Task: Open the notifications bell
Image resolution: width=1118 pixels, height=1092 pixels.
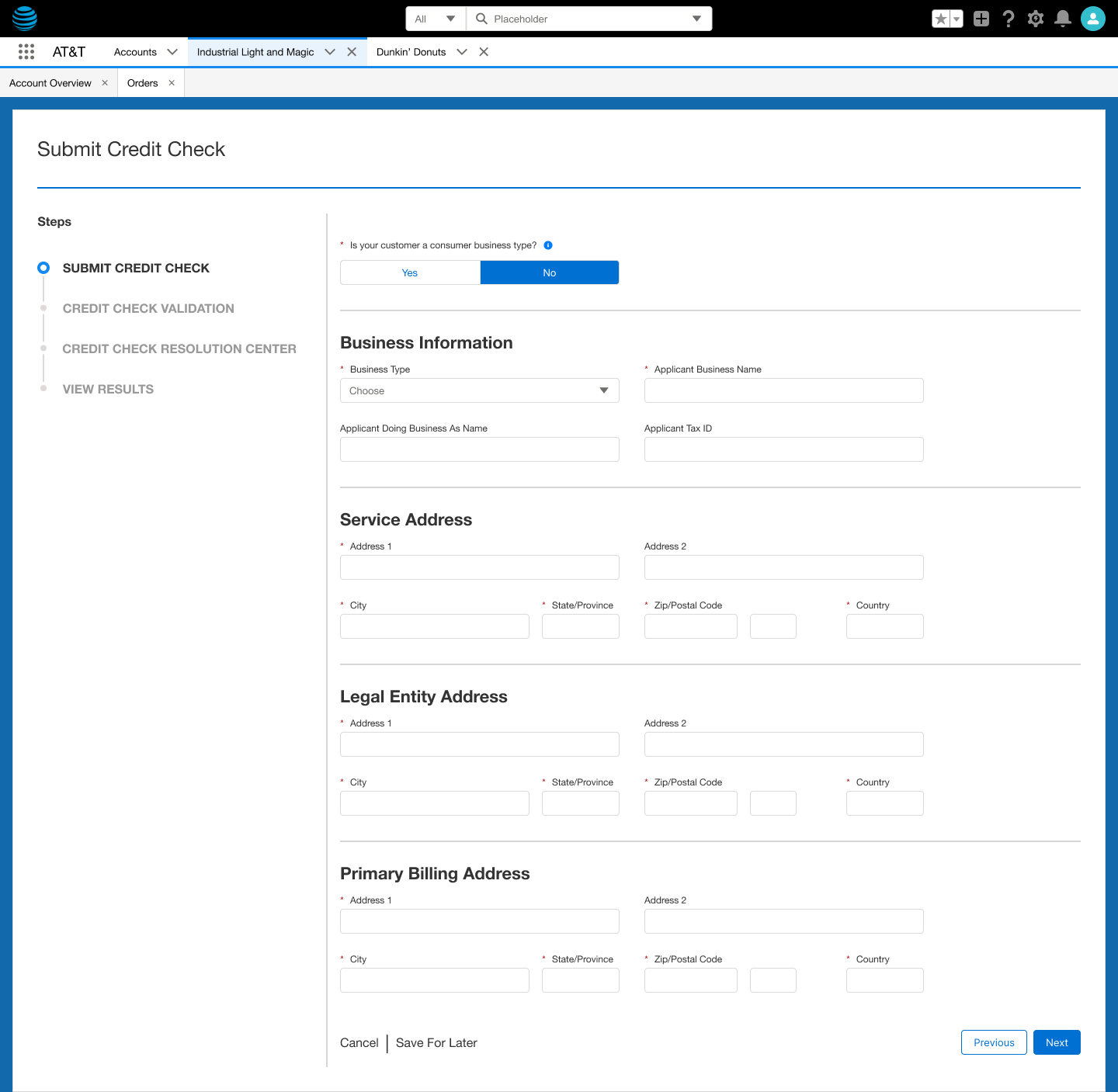Action: [x=1063, y=18]
